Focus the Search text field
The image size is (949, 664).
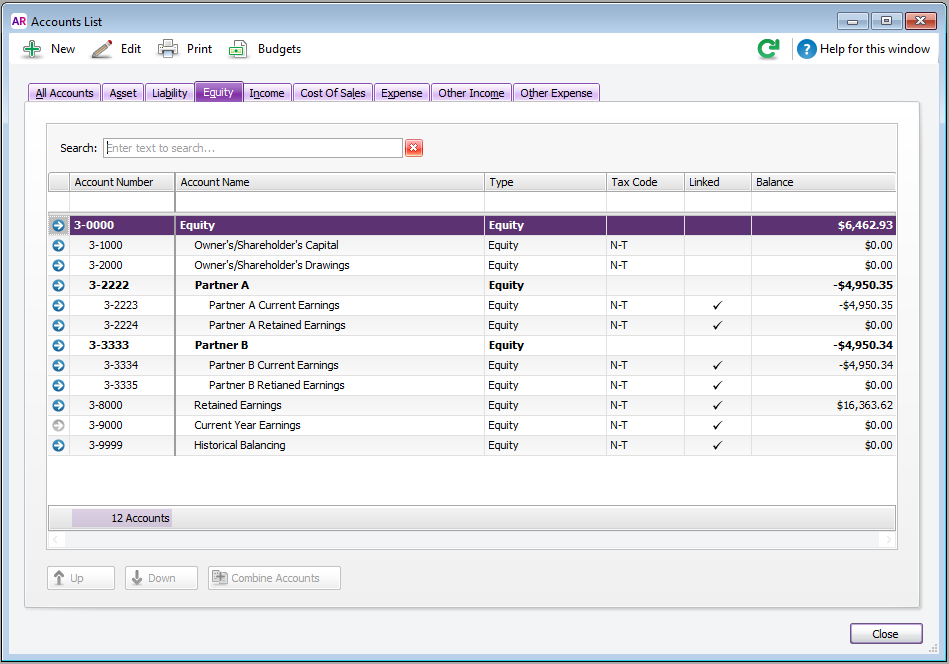pyautogui.click(x=253, y=148)
